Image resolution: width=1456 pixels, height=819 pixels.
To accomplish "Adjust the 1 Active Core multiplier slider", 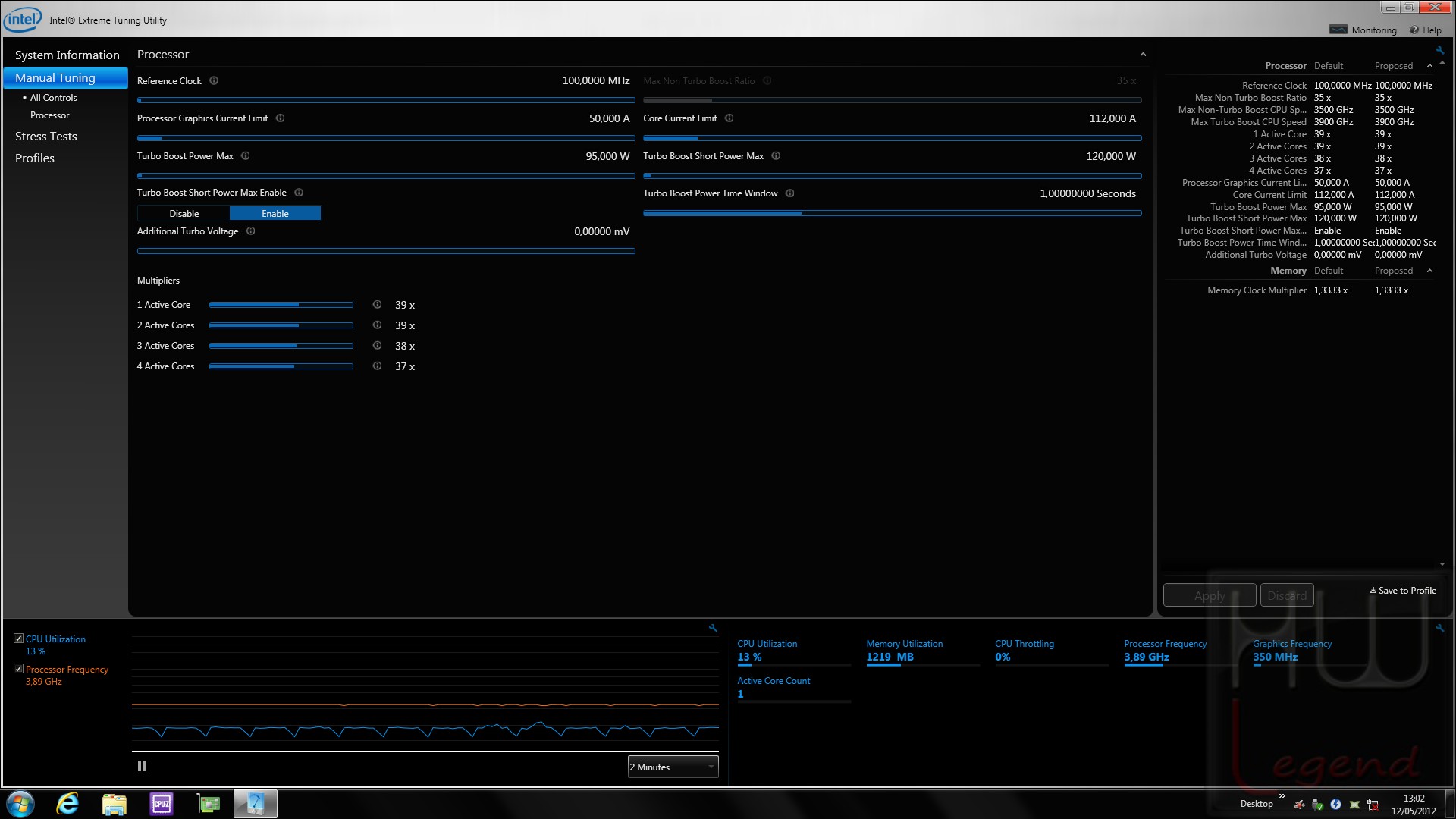I will 281,305.
